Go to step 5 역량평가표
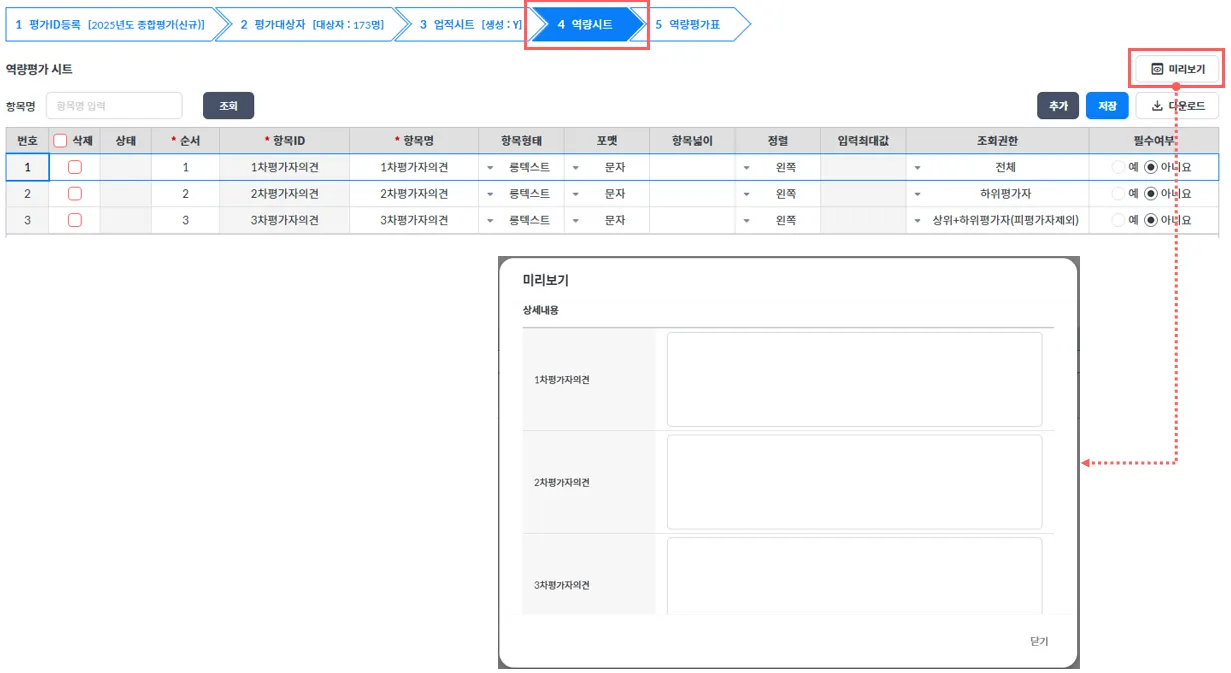Viewport: 1231px width, 673px height. click(690, 24)
